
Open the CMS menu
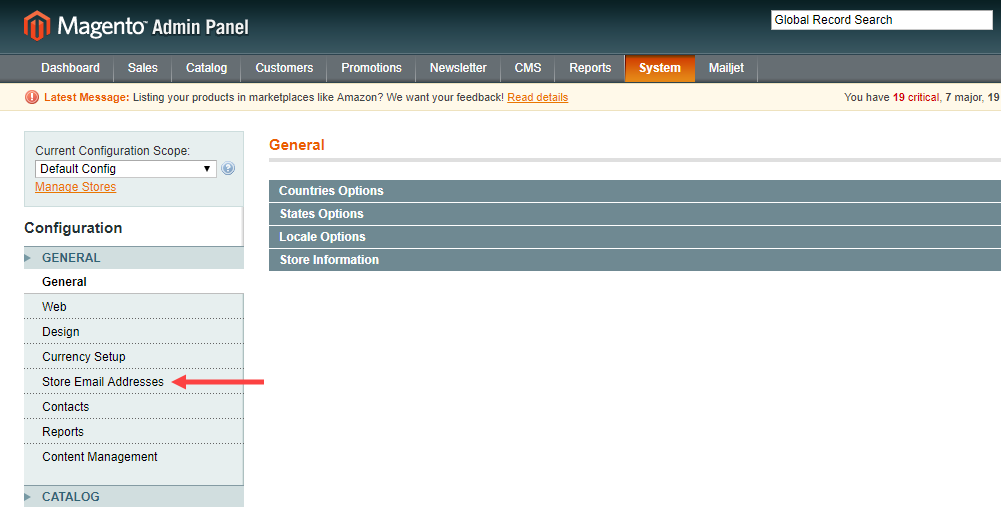(528, 68)
